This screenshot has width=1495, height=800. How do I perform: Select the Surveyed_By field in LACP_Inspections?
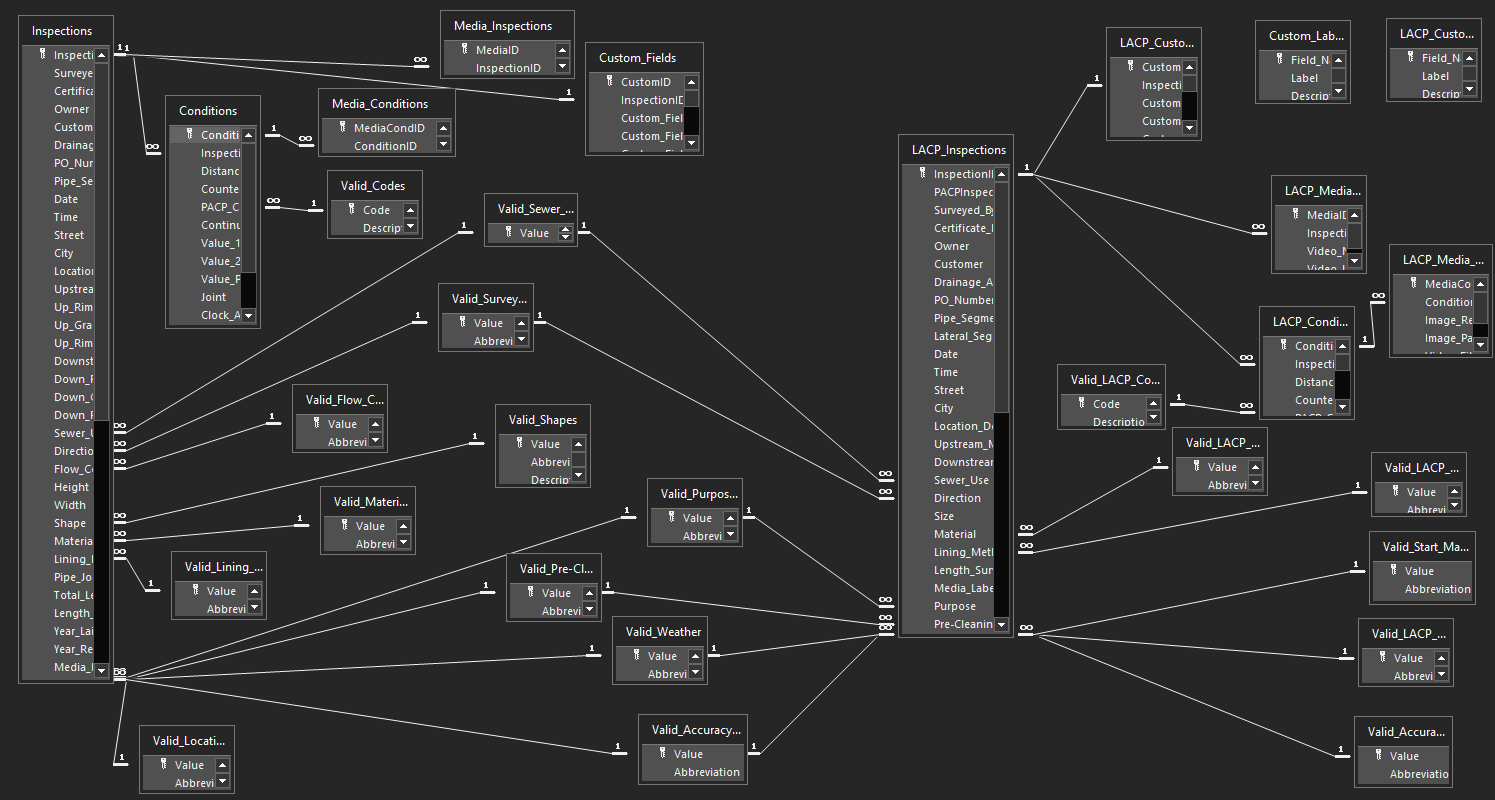(963, 210)
